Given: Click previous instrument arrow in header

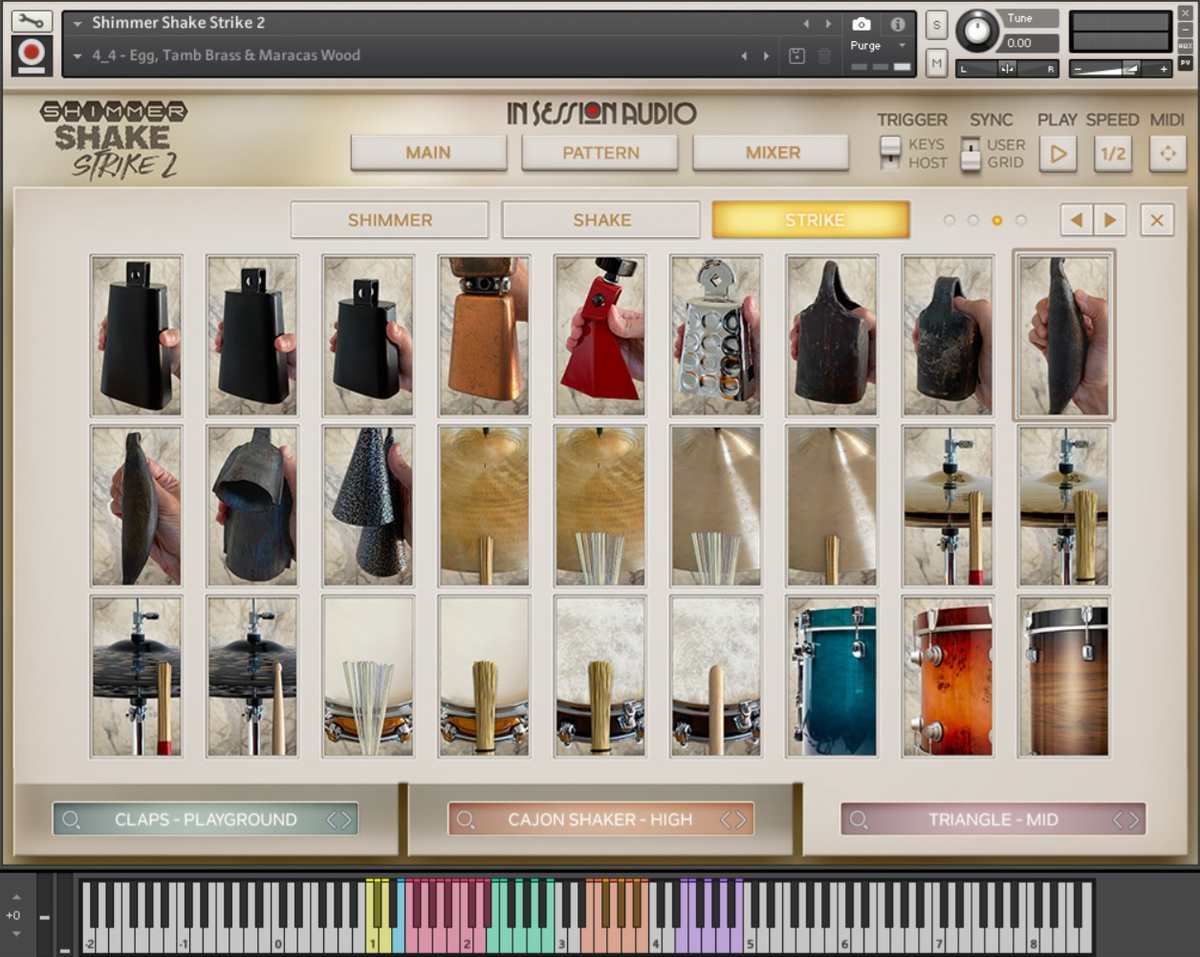Looking at the screenshot, I should click(x=807, y=23).
